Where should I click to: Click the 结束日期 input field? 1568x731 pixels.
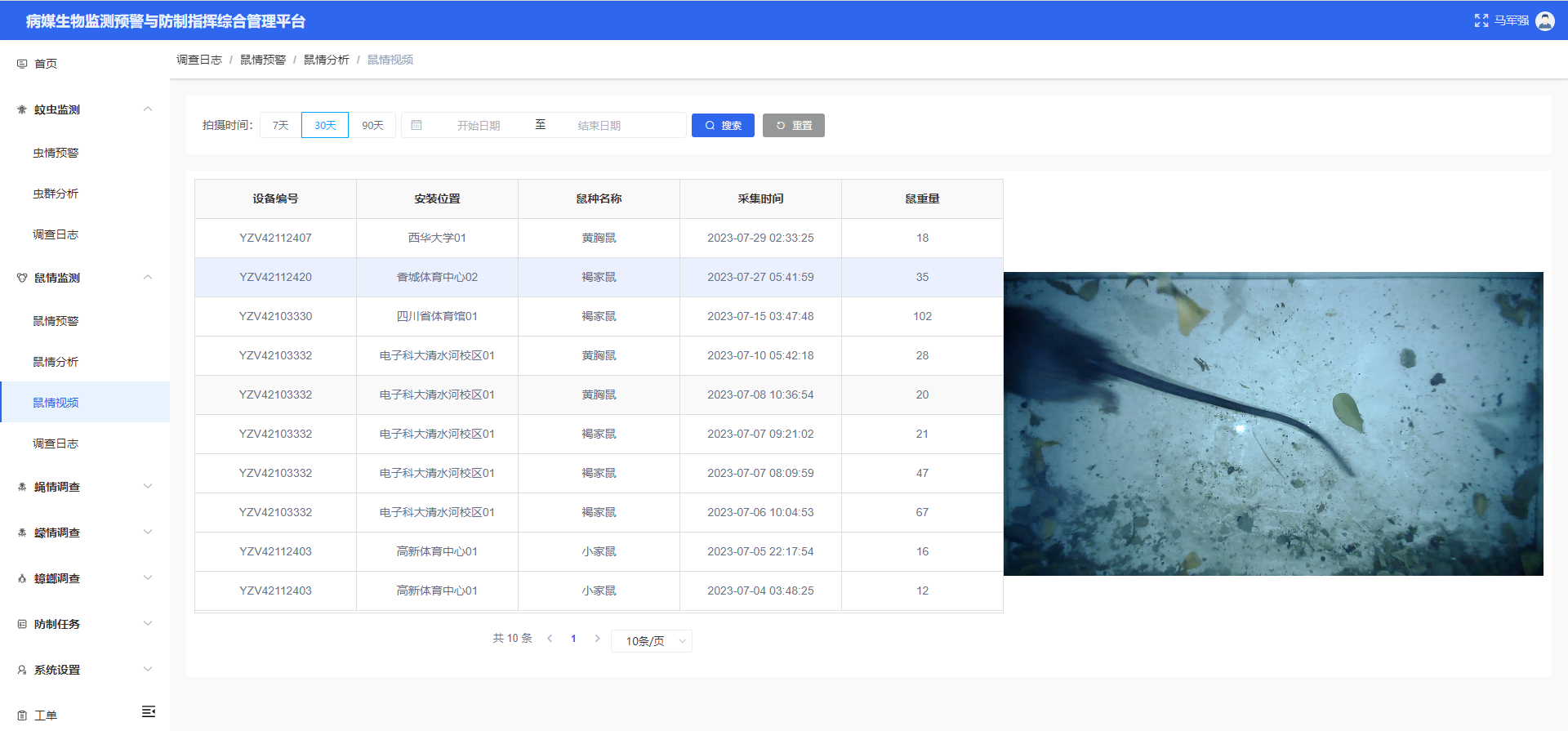click(599, 125)
